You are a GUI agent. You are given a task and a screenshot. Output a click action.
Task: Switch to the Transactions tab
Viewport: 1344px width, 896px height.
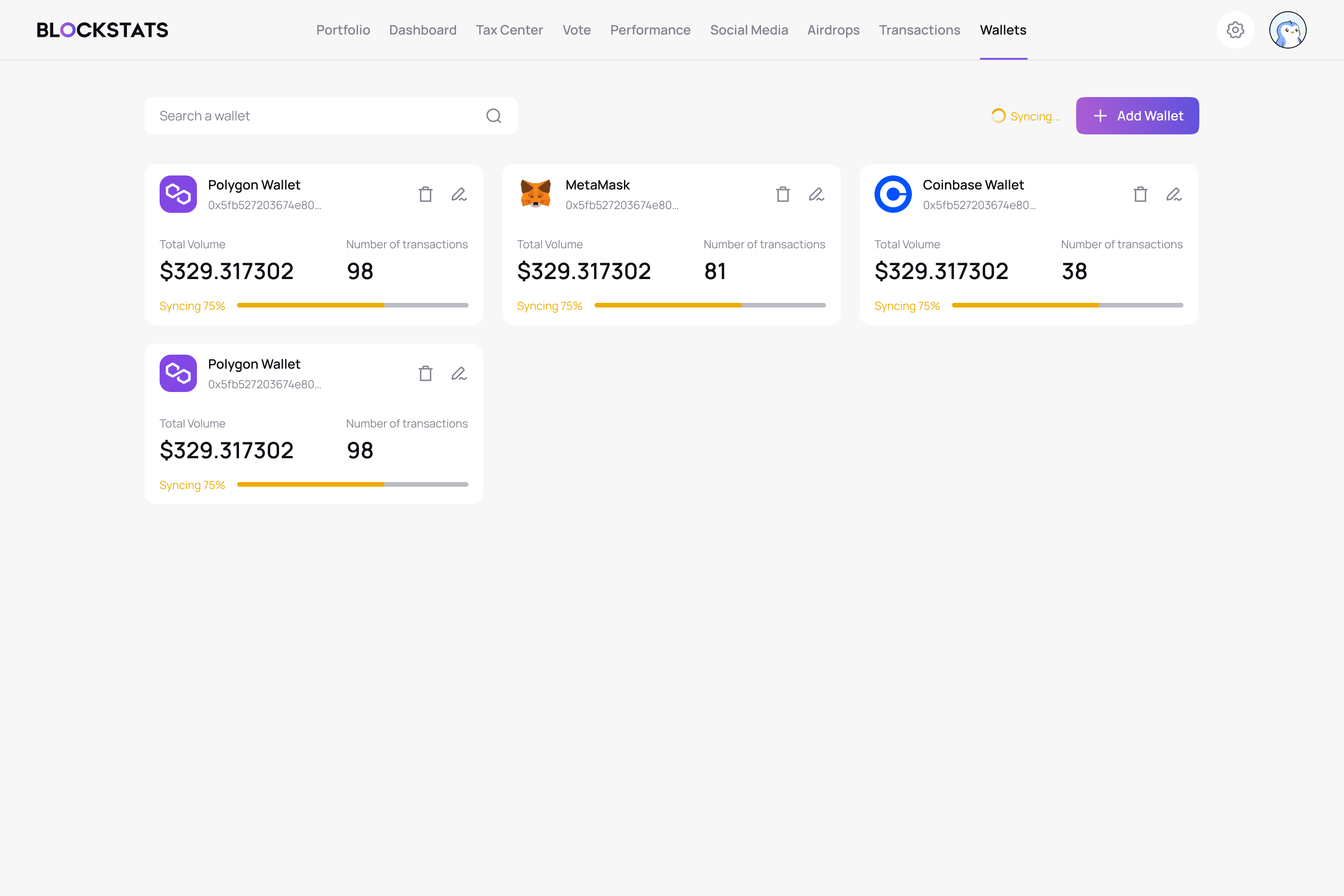[x=919, y=30]
